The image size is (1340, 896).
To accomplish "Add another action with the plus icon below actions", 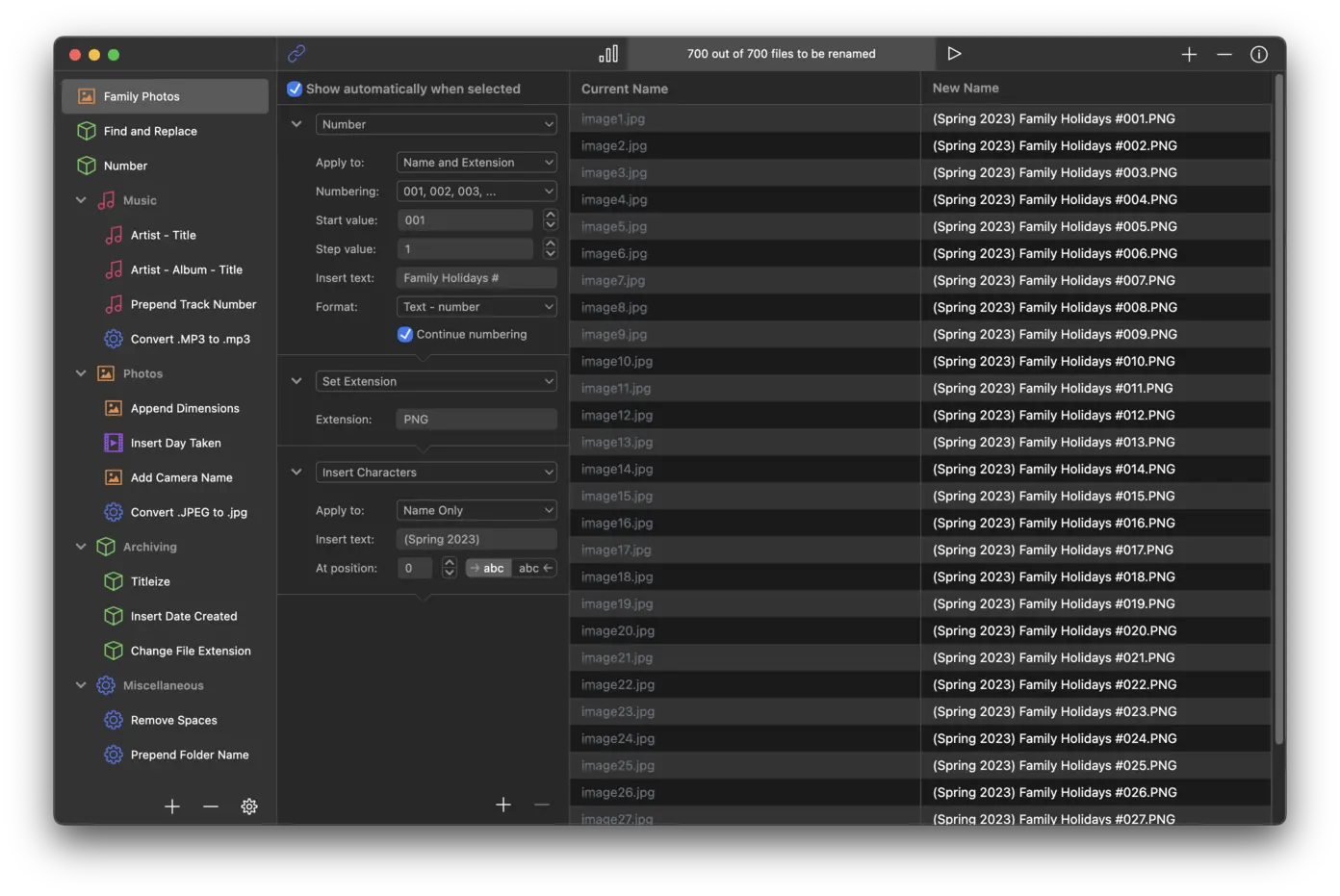I will click(x=503, y=804).
